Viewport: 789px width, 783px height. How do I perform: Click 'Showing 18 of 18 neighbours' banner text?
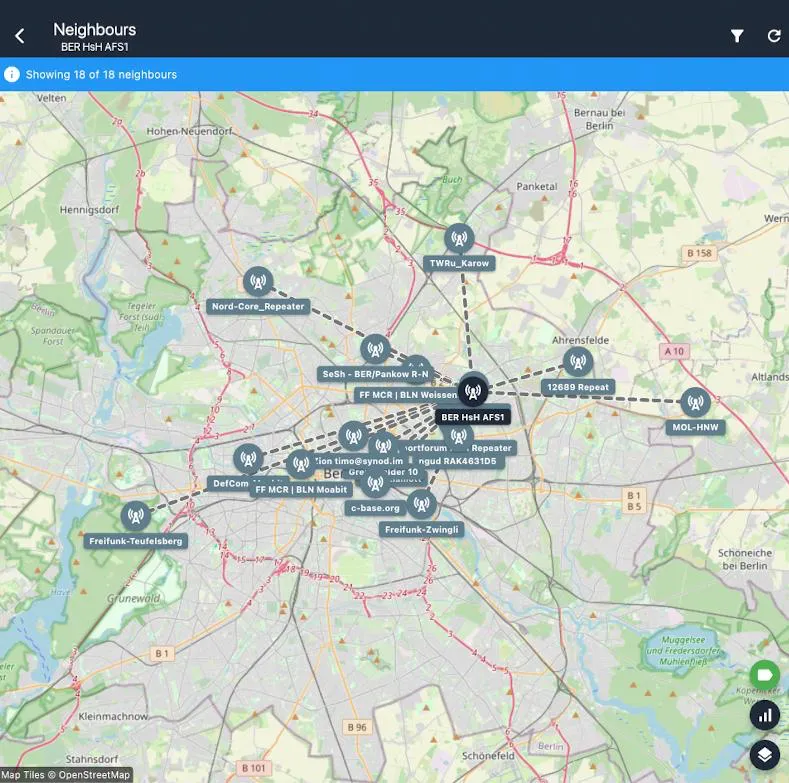[x=101, y=74]
